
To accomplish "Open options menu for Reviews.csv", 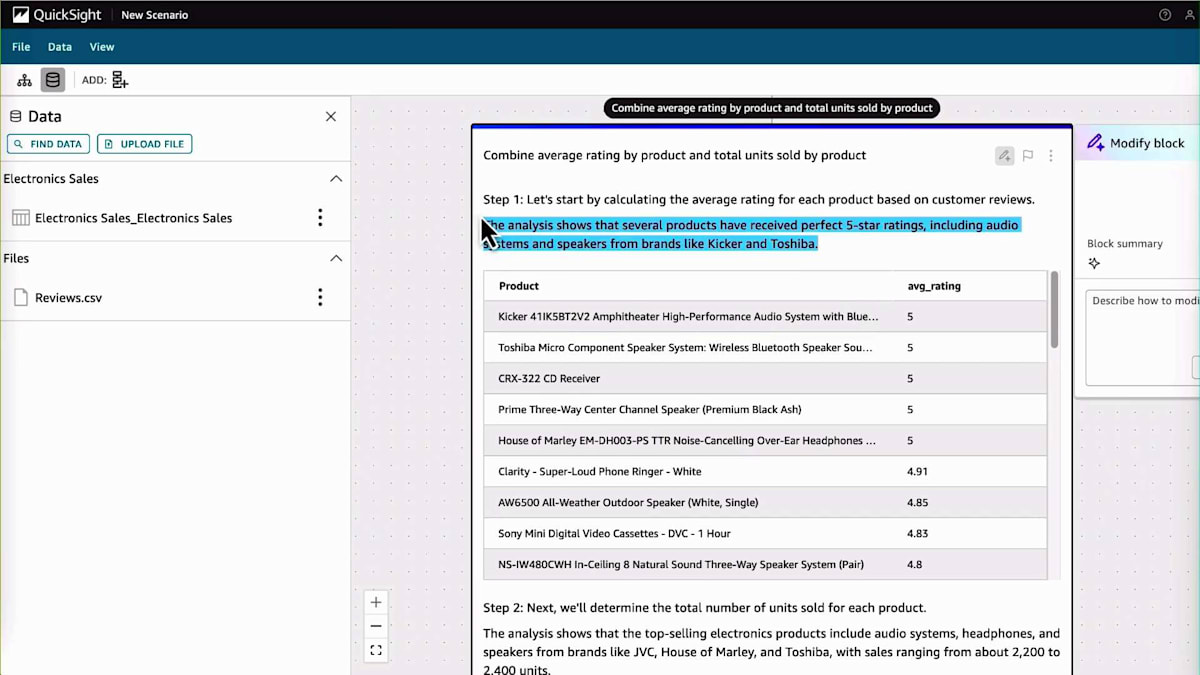I will click(320, 297).
